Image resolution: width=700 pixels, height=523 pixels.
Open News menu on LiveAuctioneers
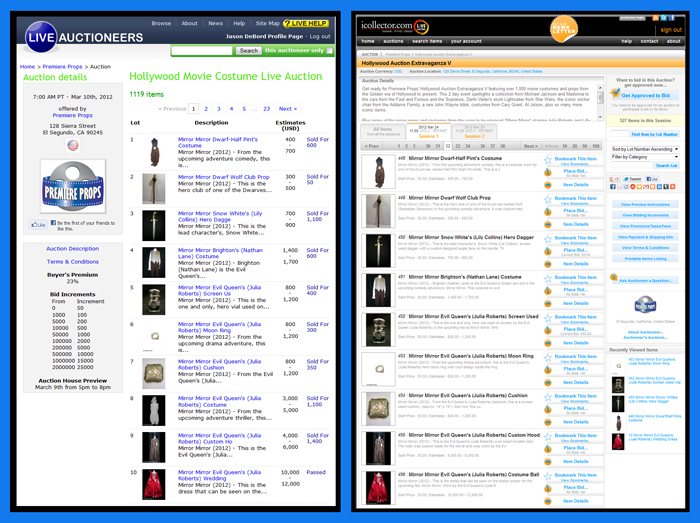216,23
